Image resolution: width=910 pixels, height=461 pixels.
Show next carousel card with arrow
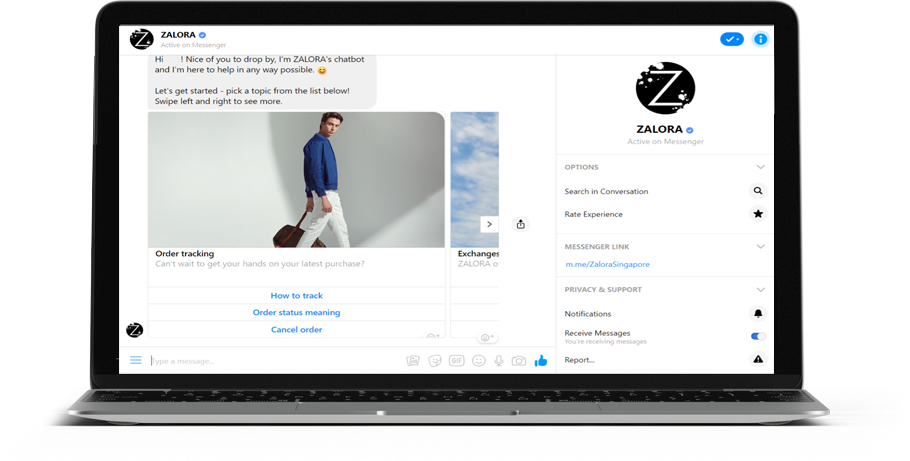coord(489,224)
